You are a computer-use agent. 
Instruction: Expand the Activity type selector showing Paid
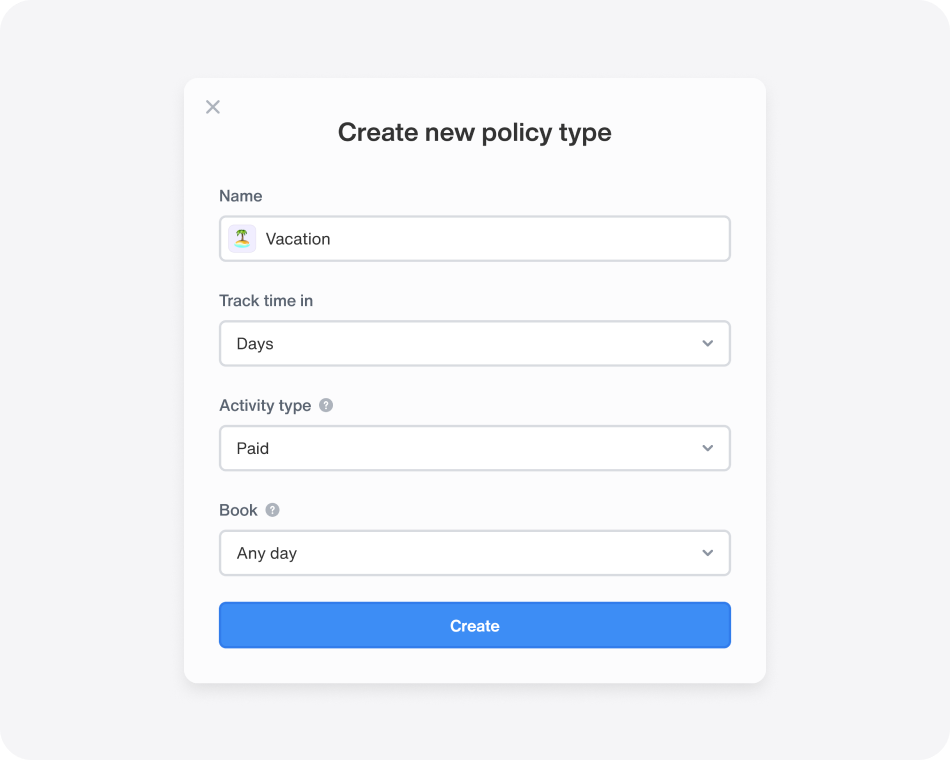(475, 448)
